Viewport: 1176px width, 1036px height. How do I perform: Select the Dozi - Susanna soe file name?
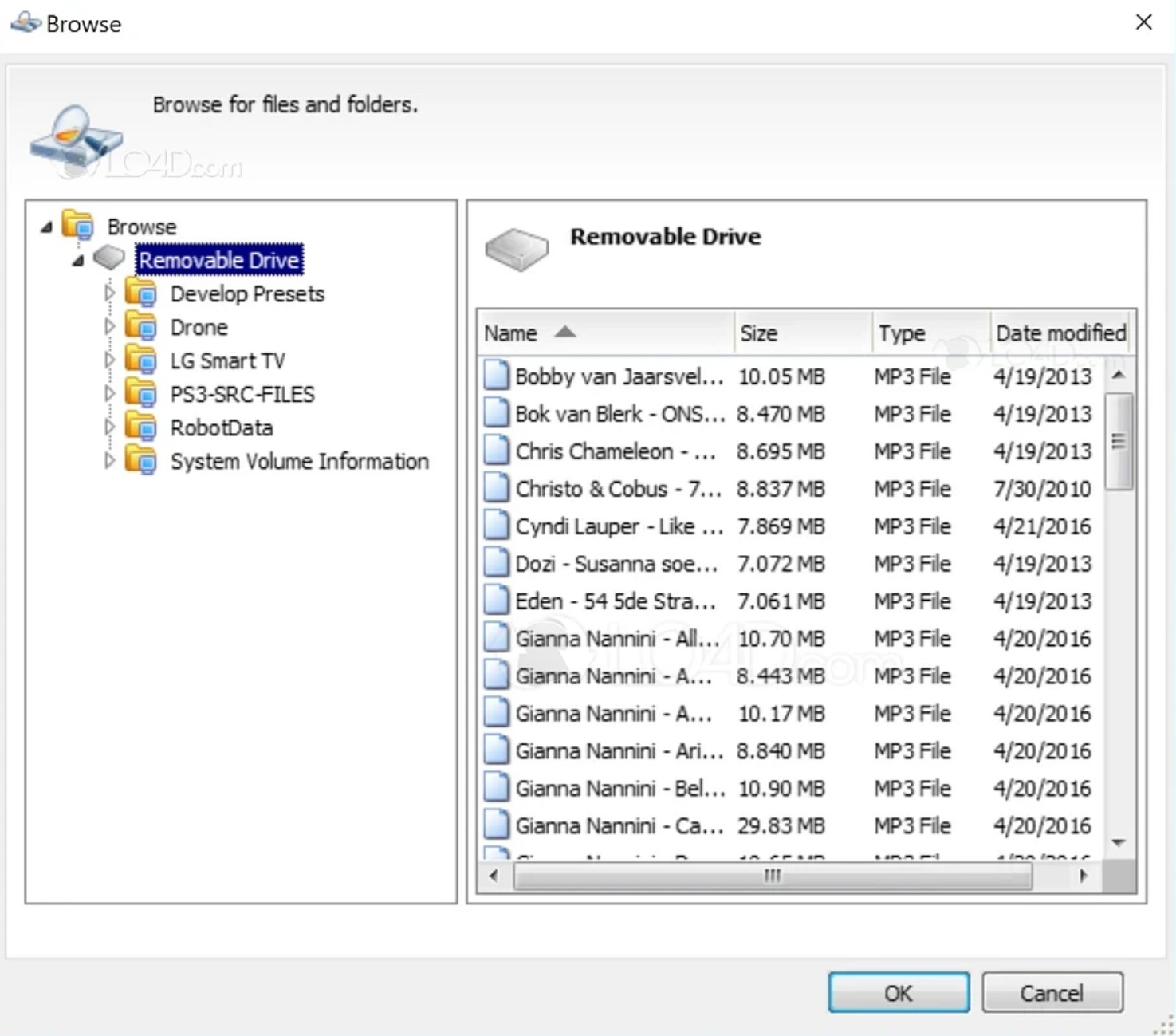point(616,563)
